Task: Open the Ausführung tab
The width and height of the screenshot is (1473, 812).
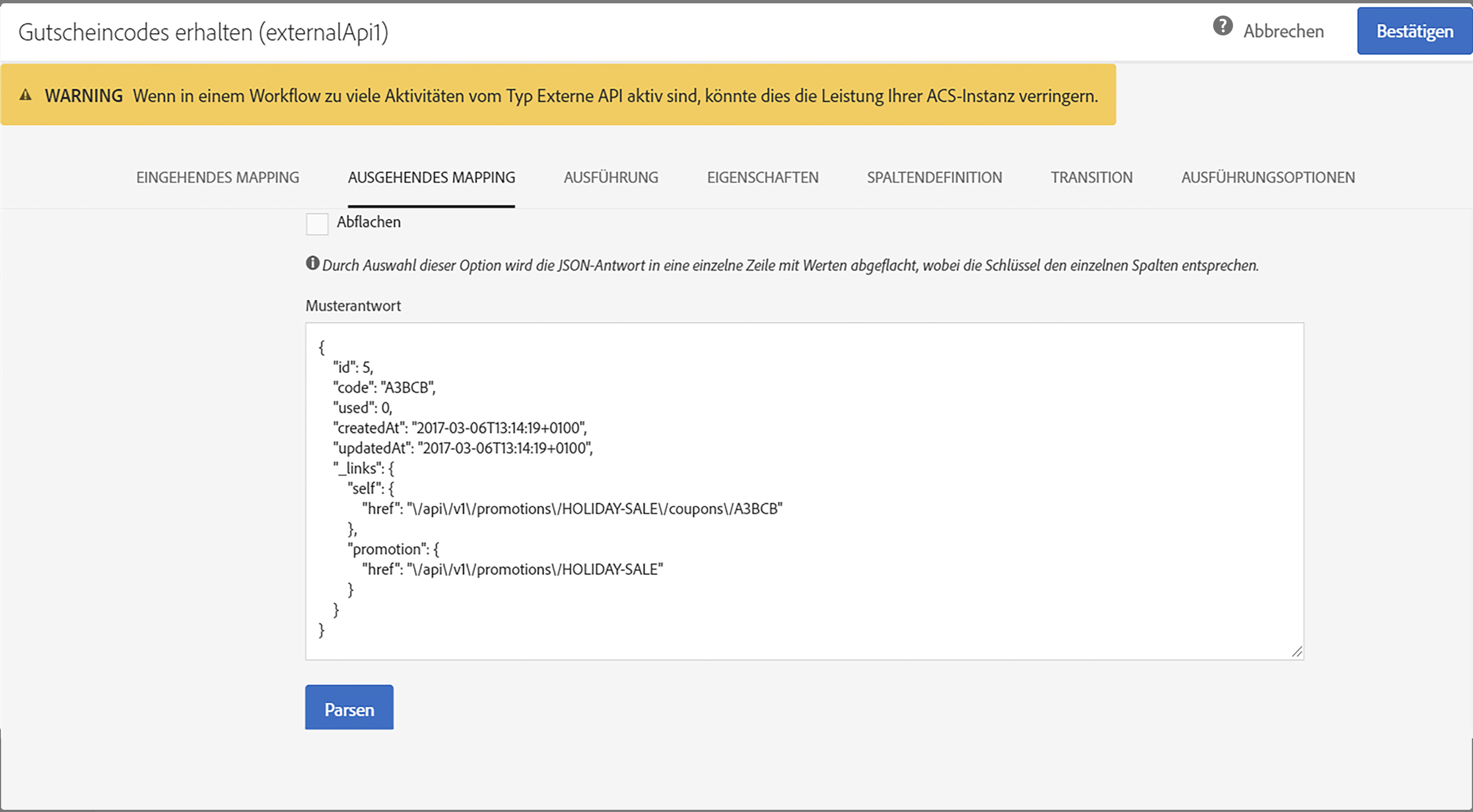Action: click(611, 178)
